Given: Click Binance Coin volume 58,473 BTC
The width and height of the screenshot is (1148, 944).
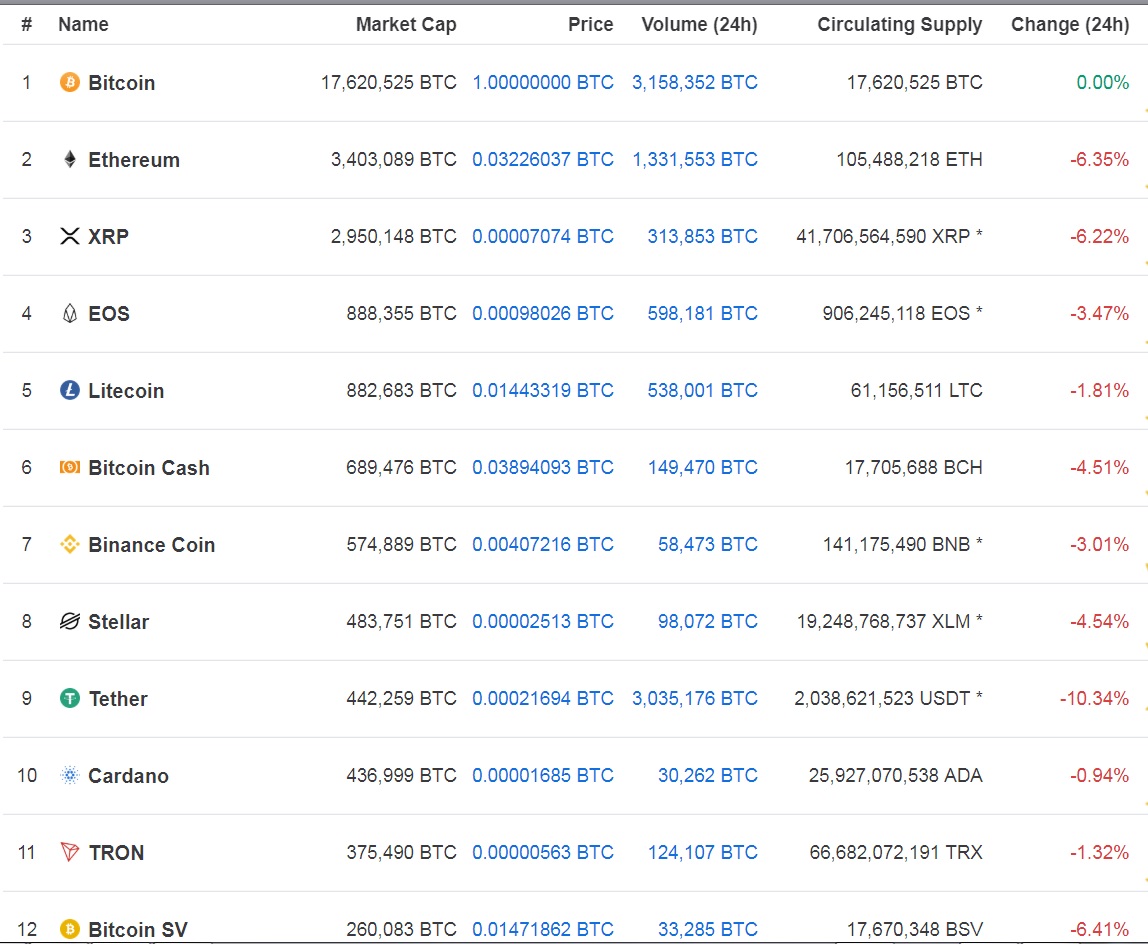Looking at the screenshot, I should tap(707, 544).
